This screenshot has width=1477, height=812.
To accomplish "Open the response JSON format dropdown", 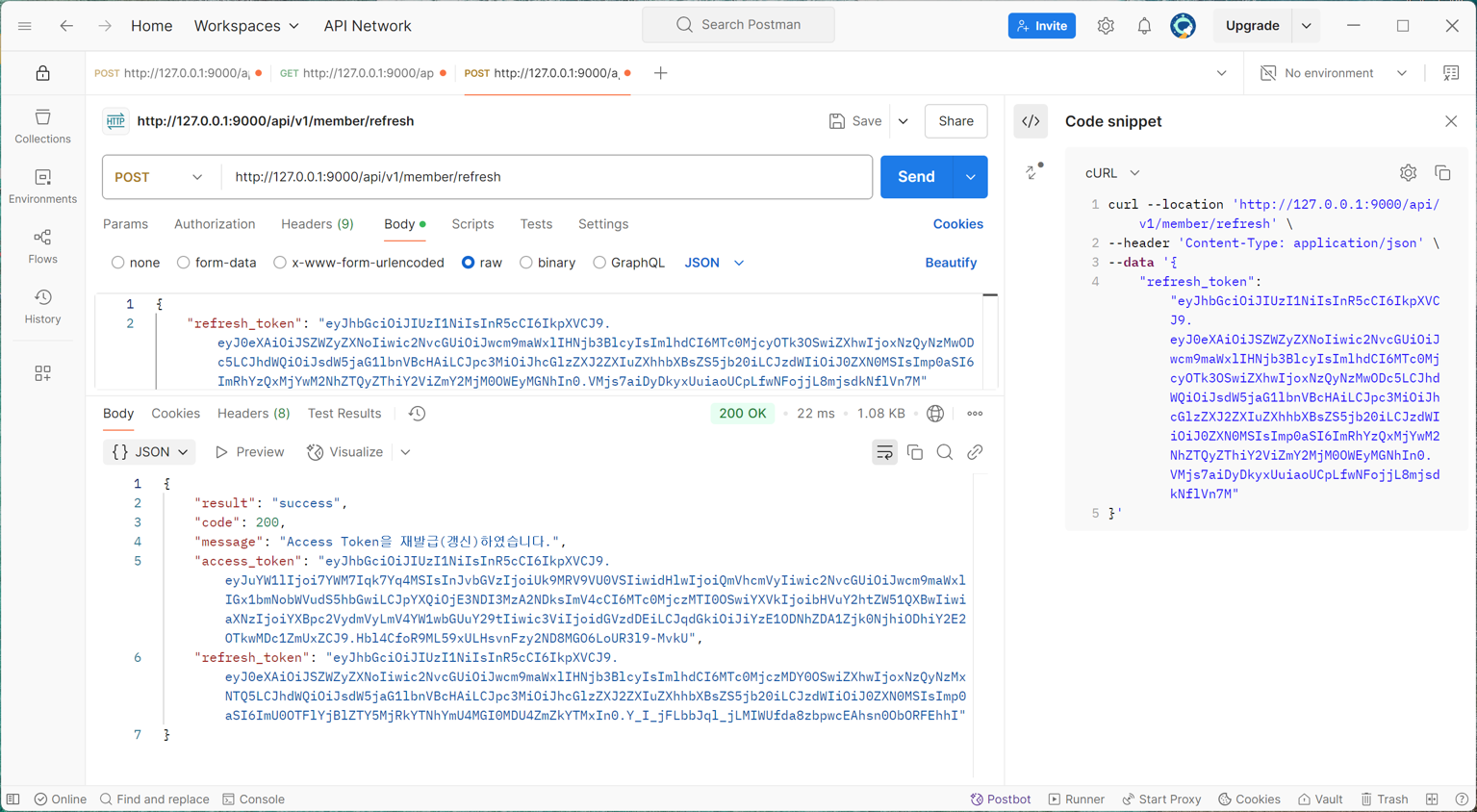I will pos(149,452).
